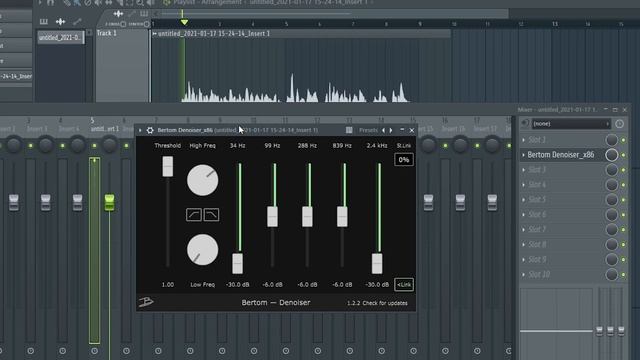Image resolution: width=640 pixels, height=360 pixels.
Task: Select the previous Denoiser preset arrow
Action: (x=383, y=130)
